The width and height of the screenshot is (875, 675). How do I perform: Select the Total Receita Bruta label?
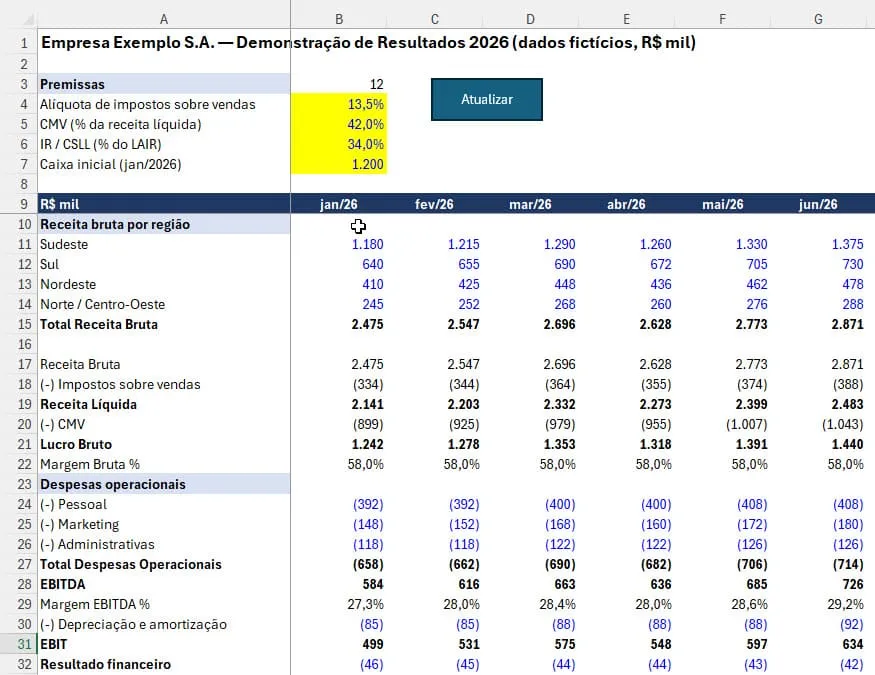[x=164, y=324]
